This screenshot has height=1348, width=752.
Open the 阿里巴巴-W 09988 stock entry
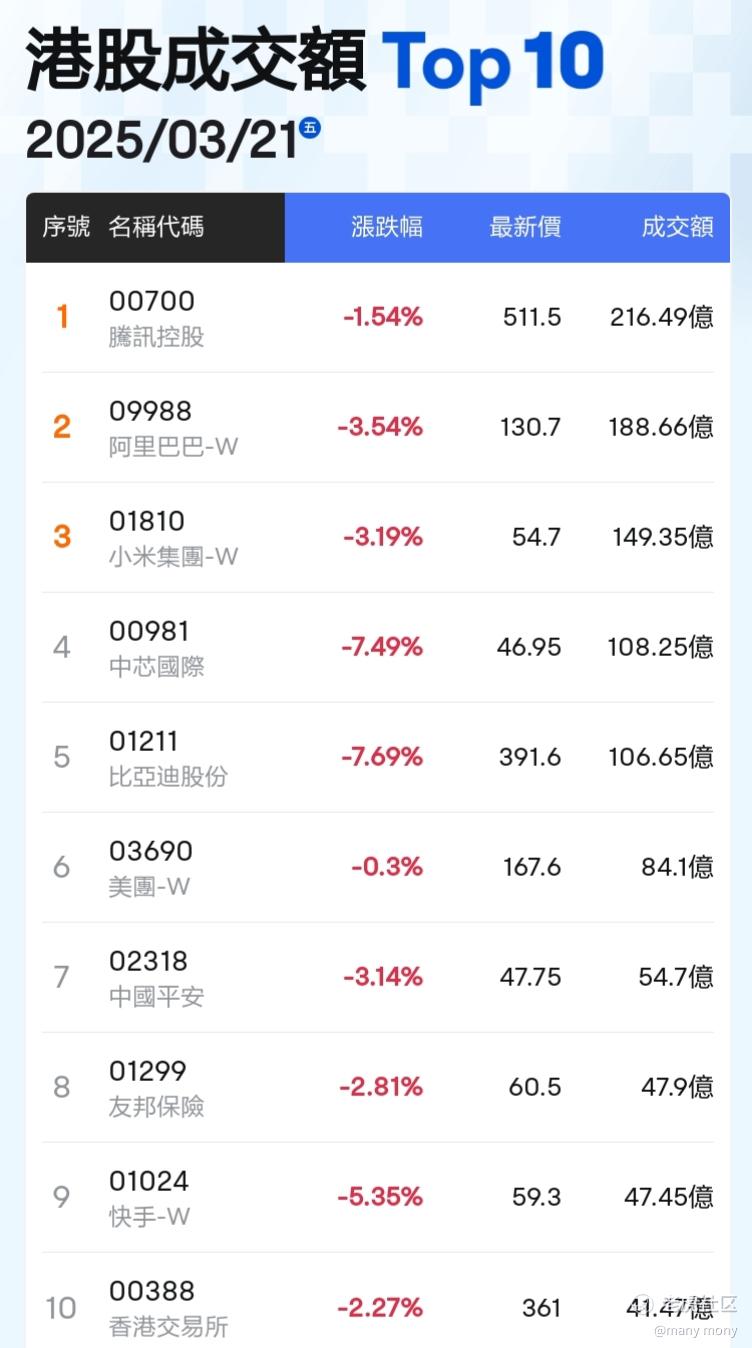point(378,428)
